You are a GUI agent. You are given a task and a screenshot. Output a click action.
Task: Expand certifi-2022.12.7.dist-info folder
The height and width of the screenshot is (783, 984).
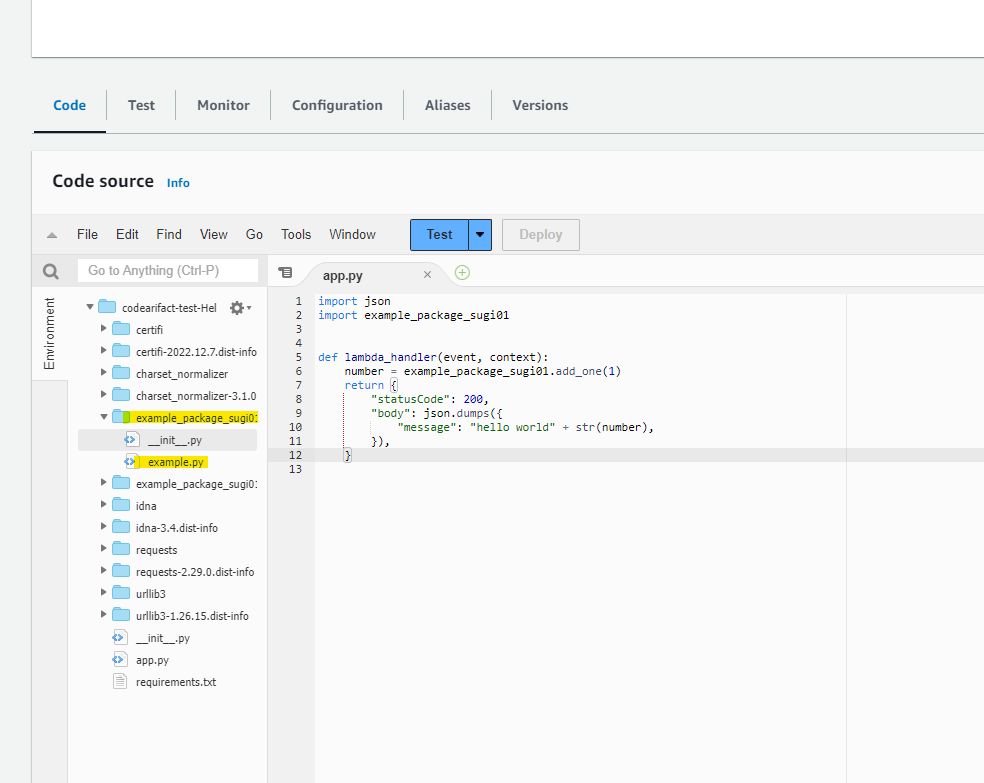coord(104,350)
